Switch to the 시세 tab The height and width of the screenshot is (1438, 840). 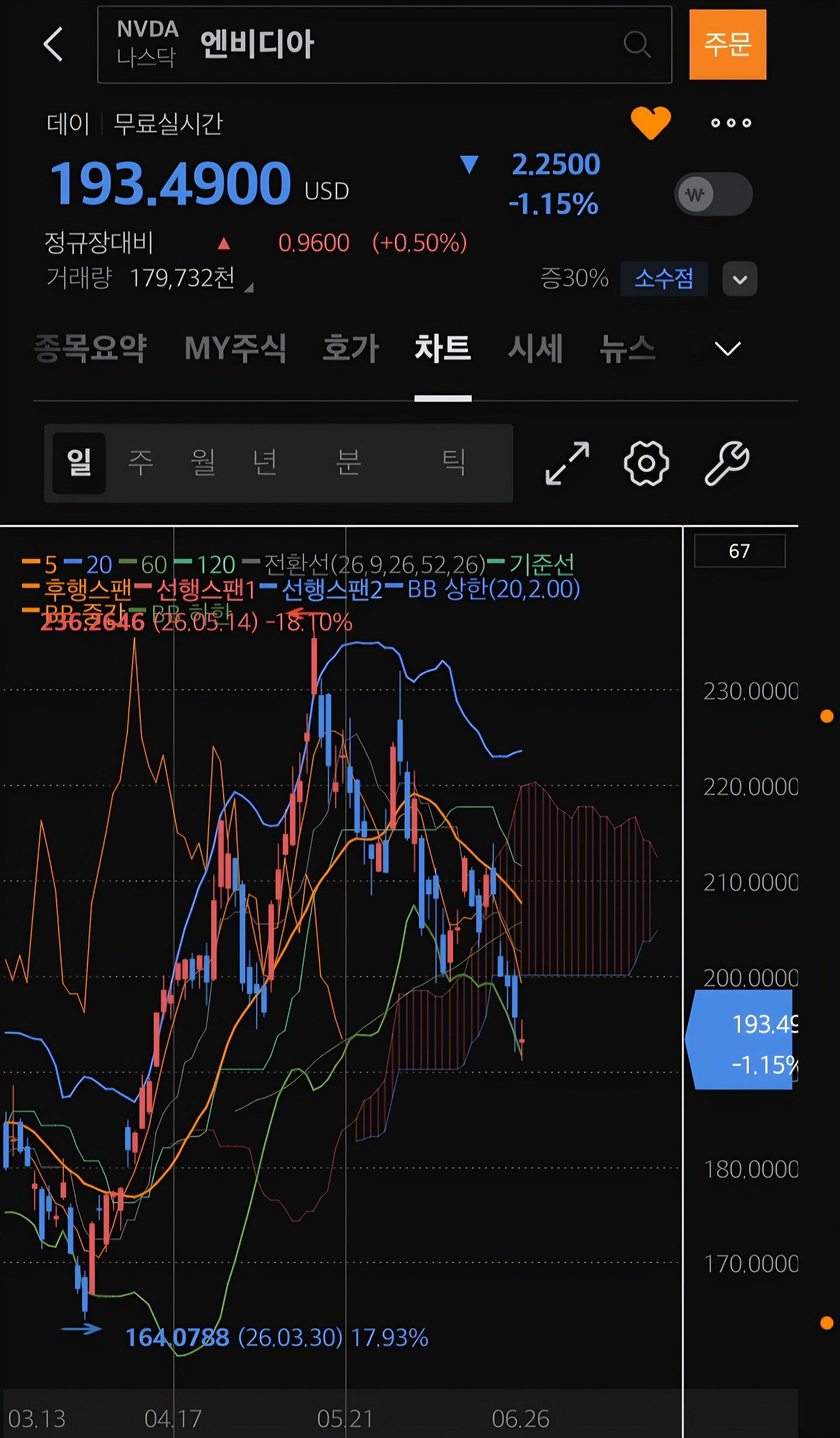pyautogui.click(x=535, y=348)
